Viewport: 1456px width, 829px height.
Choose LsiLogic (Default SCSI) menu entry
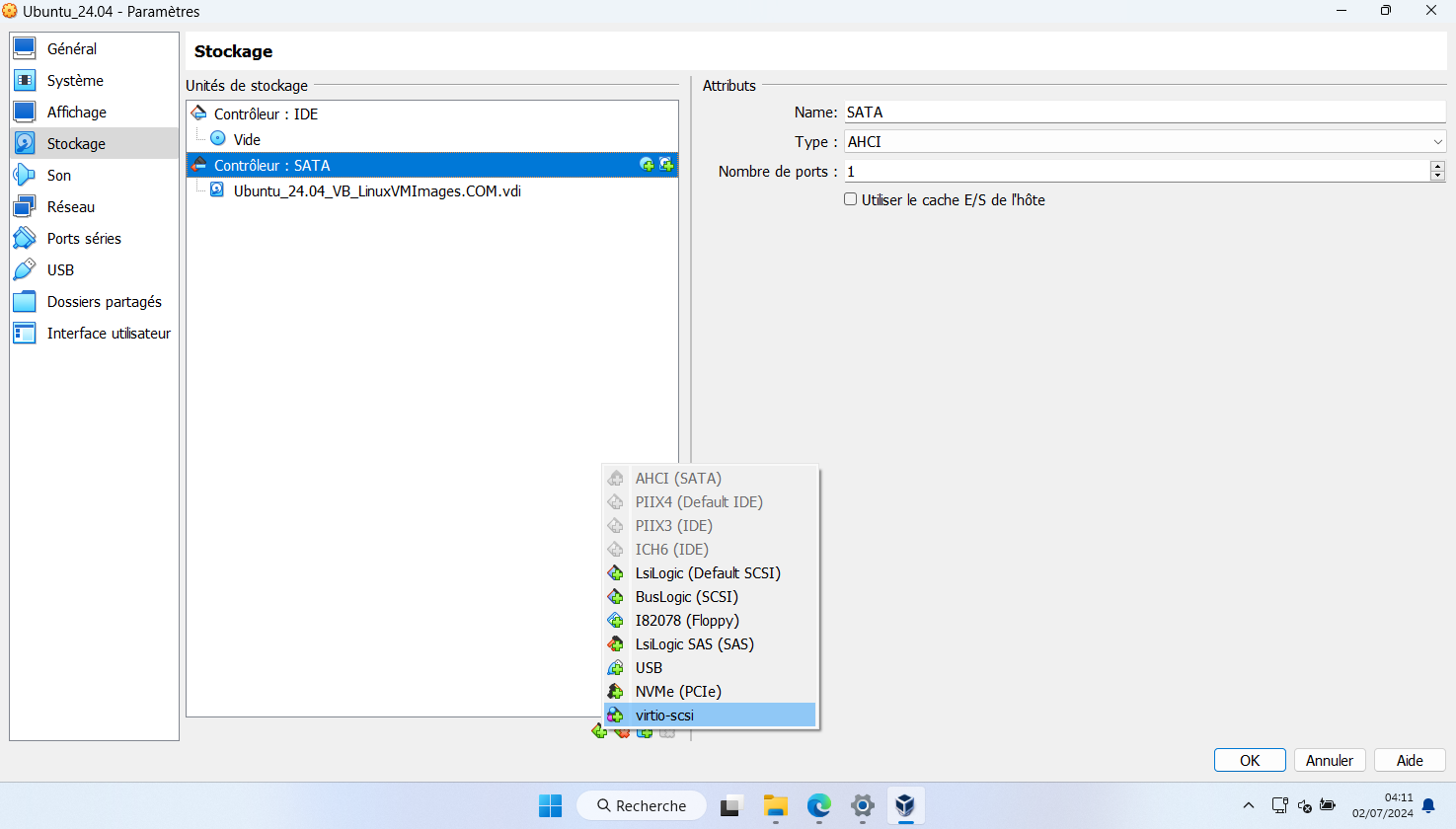pos(711,573)
